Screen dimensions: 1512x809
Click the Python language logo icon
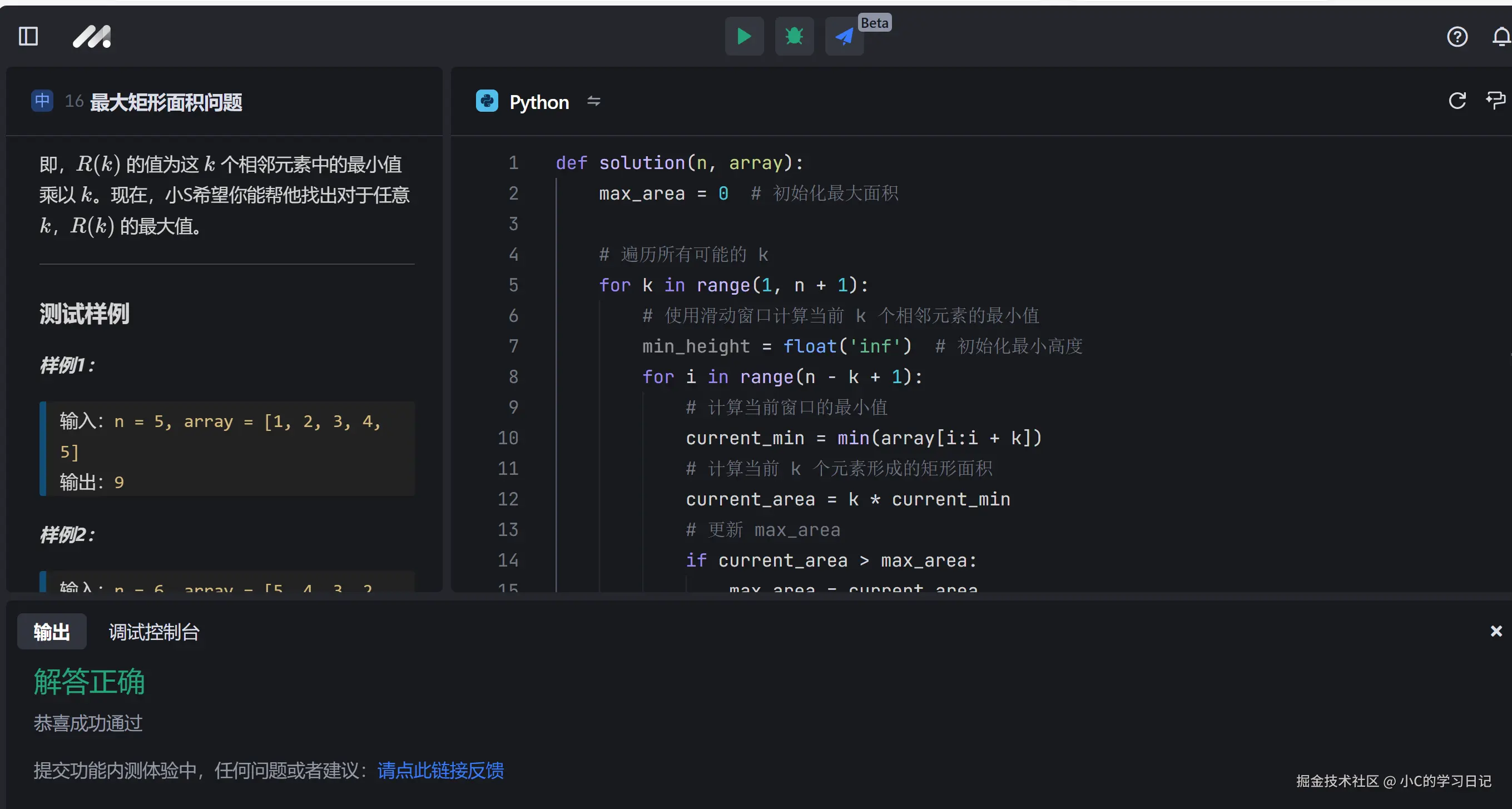point(487,102)
